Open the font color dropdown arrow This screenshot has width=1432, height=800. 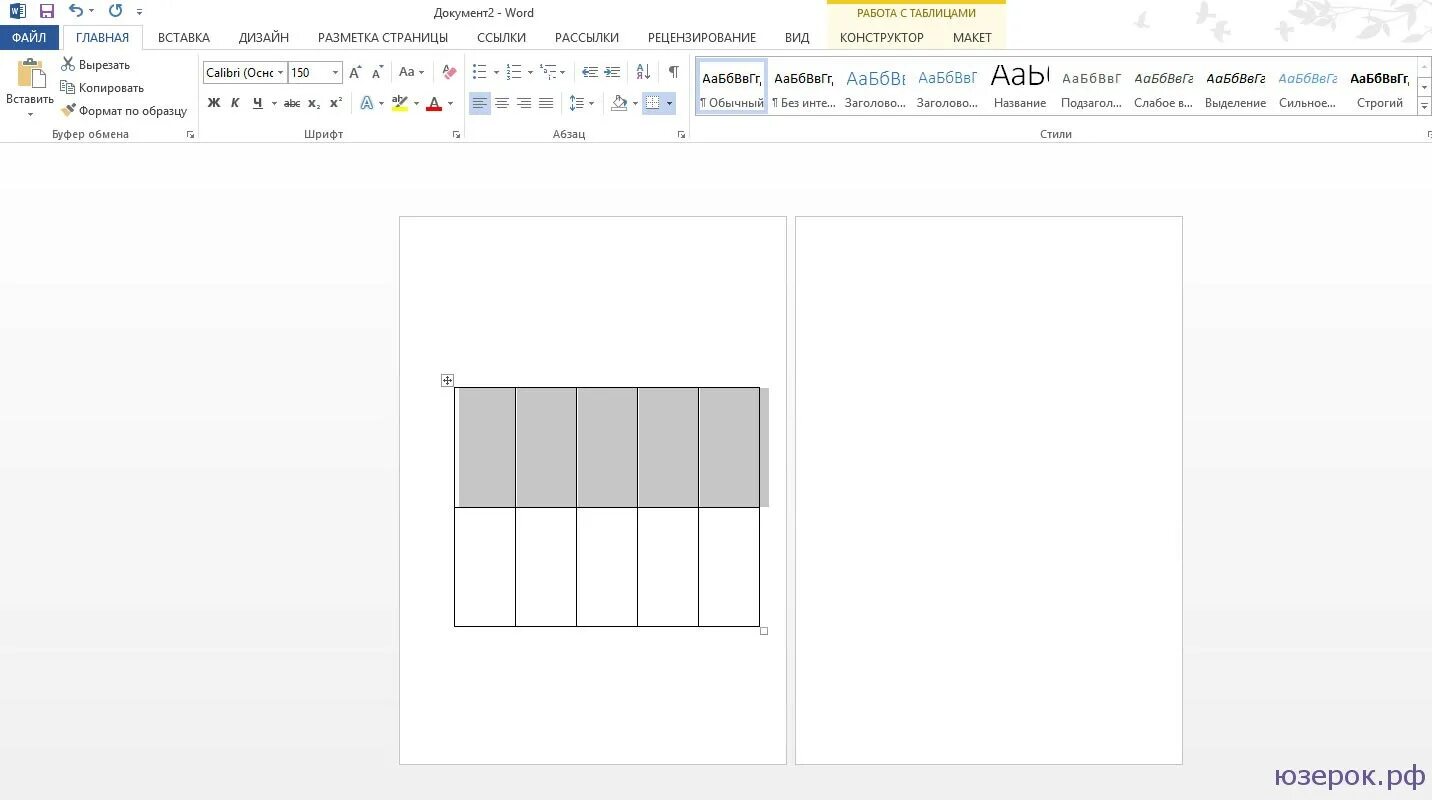[x=450, y=103]
